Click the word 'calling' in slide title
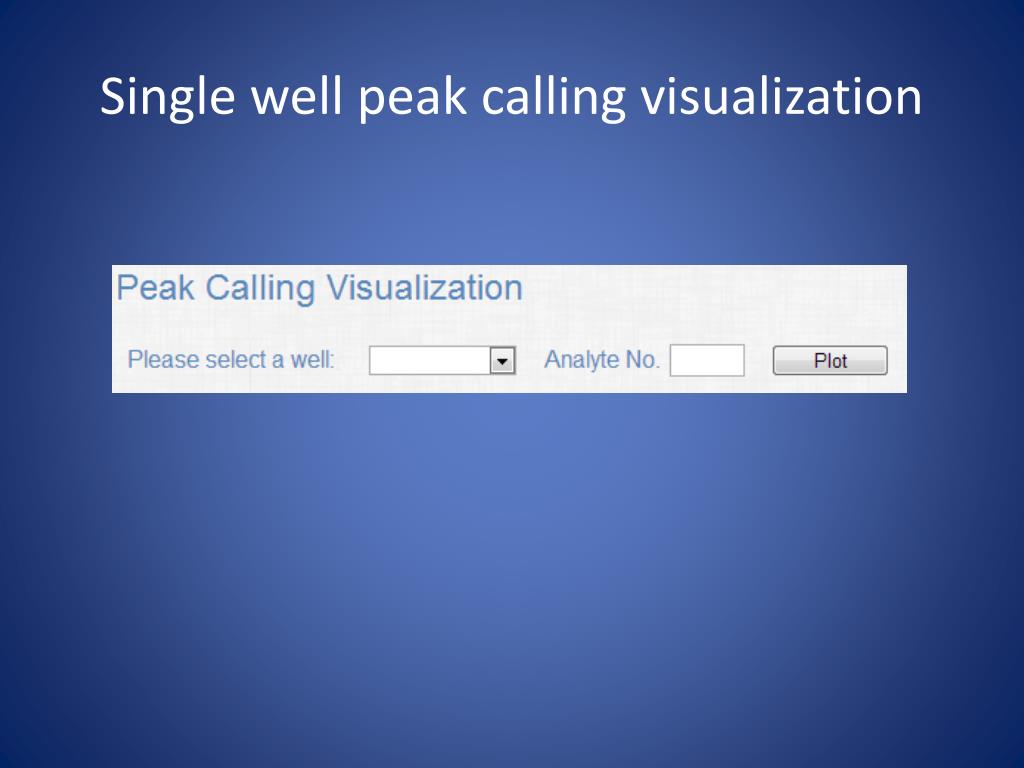 point(554,98)
